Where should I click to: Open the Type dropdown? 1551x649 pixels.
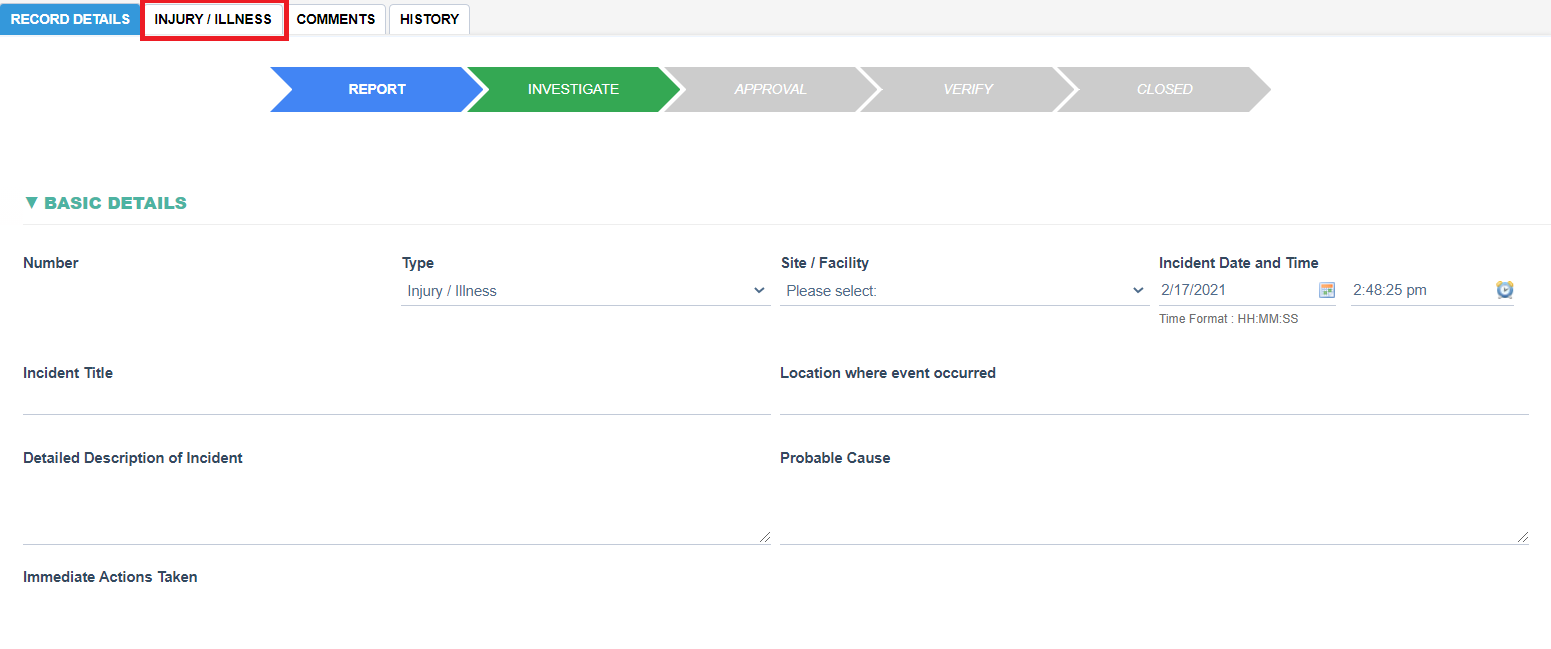(585, 291)
